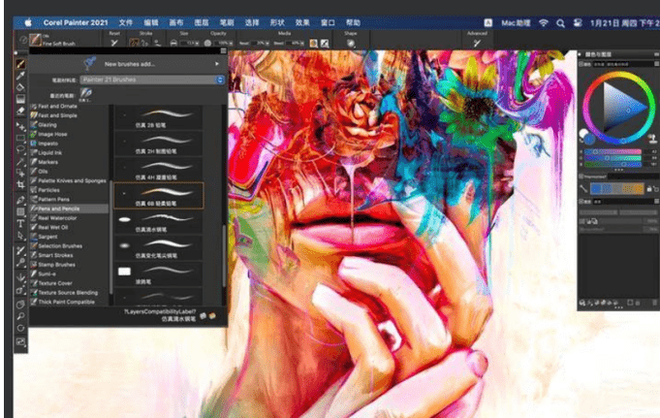The image size is (660, 418).
Task: Click the main color swatch circle
Action: (588, 138)
